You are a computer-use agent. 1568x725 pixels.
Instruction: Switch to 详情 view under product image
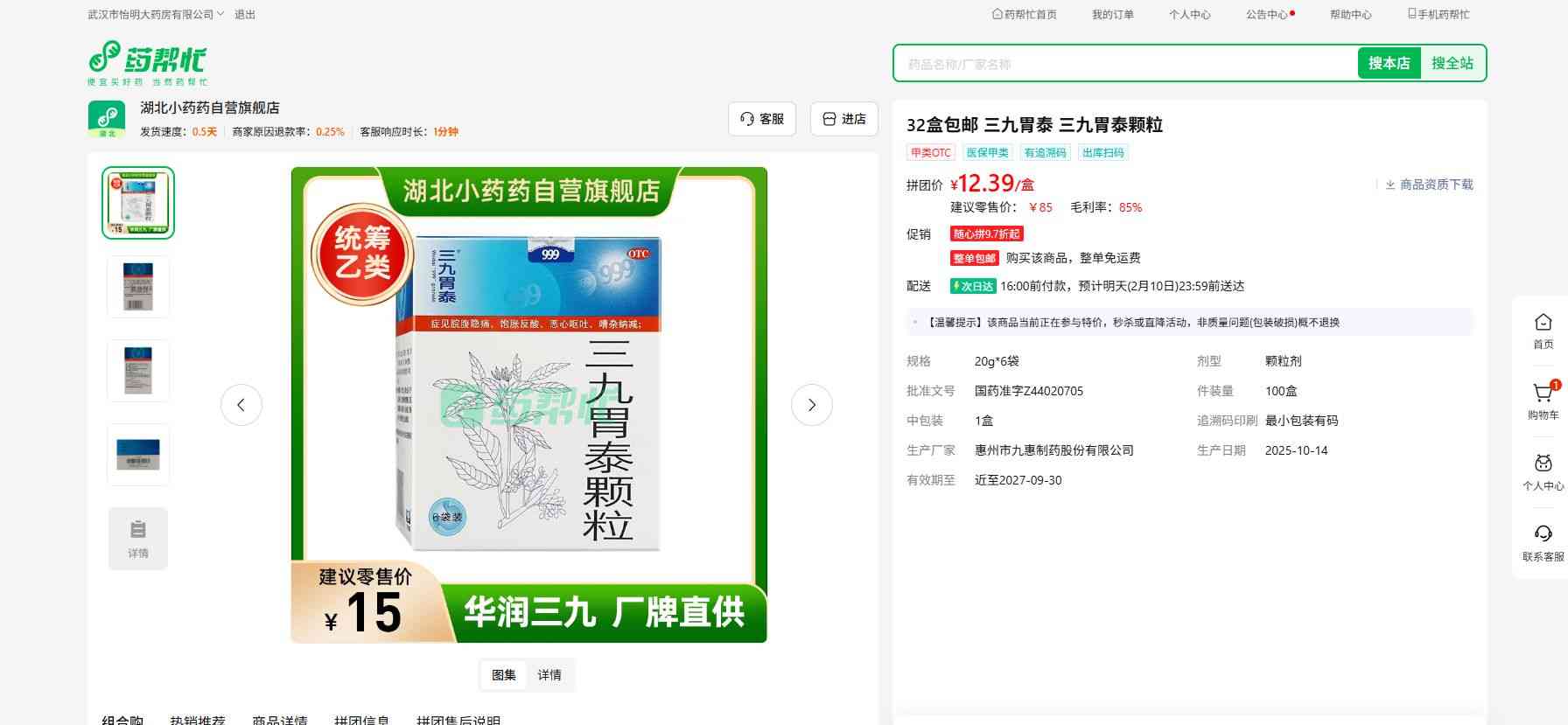click(549, 675)
